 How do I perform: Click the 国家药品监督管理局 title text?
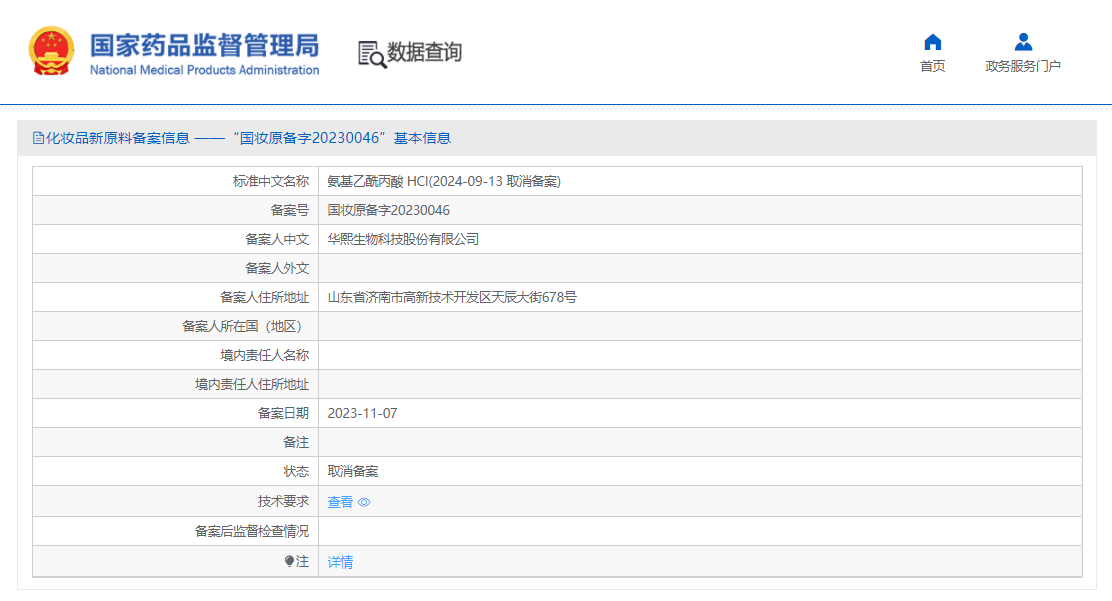(x=204, y=45)
